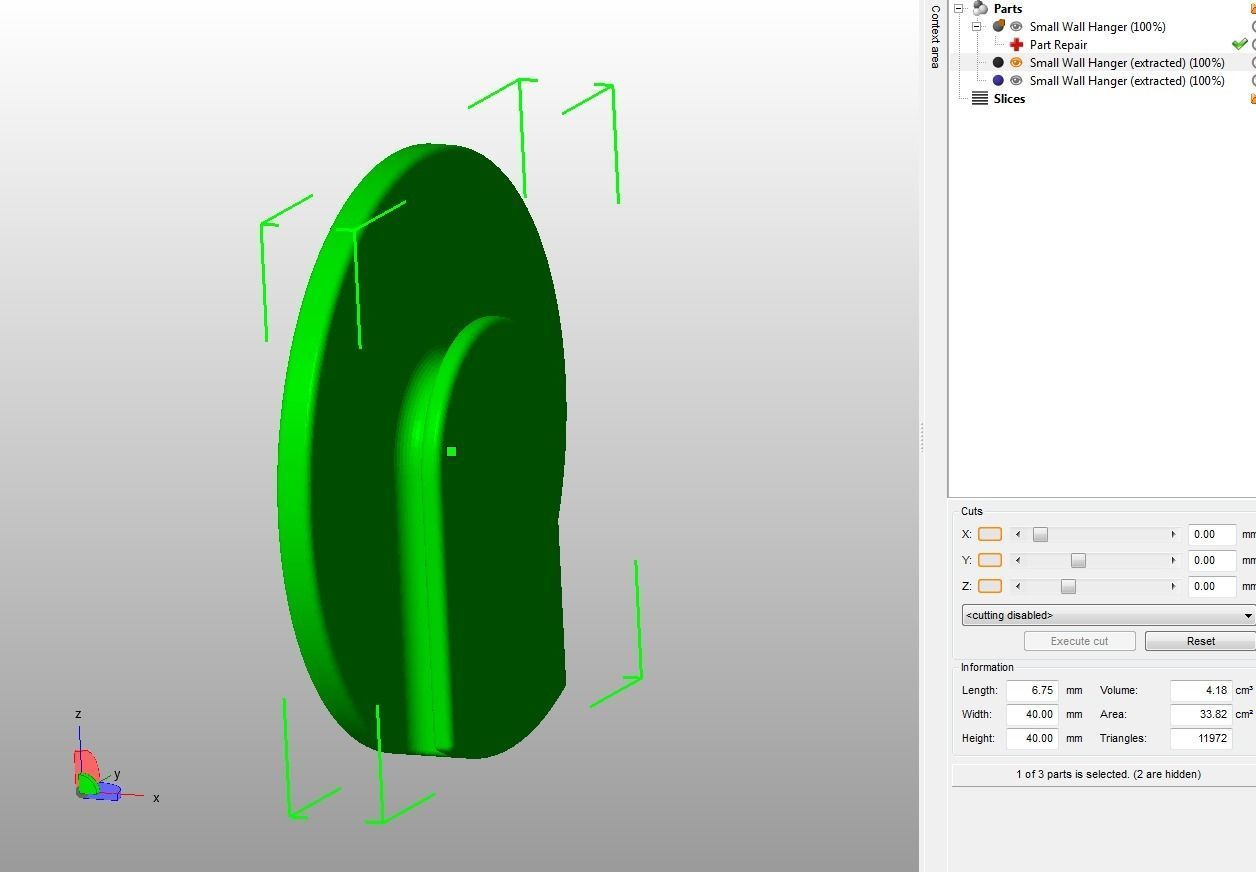
Task: Click right arrow of Z cut slider
Action: (x=1173, y=586)
